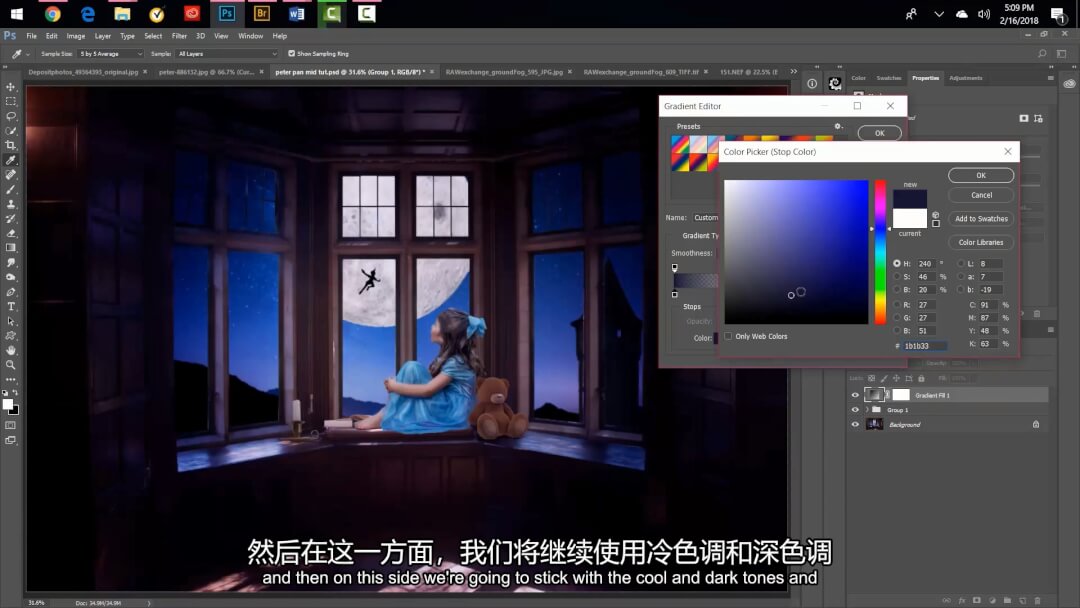Open Adobe Bridge from the taskbar
The image size is (1080, 608).
click(x=262, y=14)
